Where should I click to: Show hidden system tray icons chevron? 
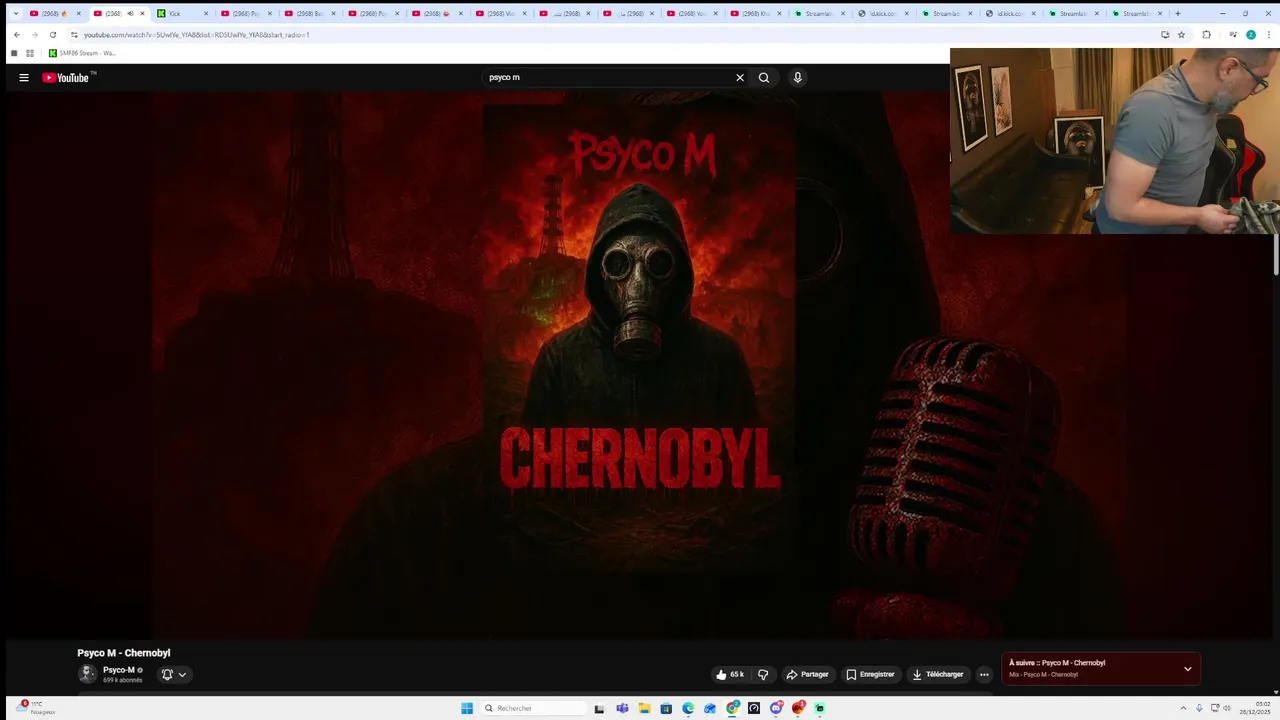1183,708
